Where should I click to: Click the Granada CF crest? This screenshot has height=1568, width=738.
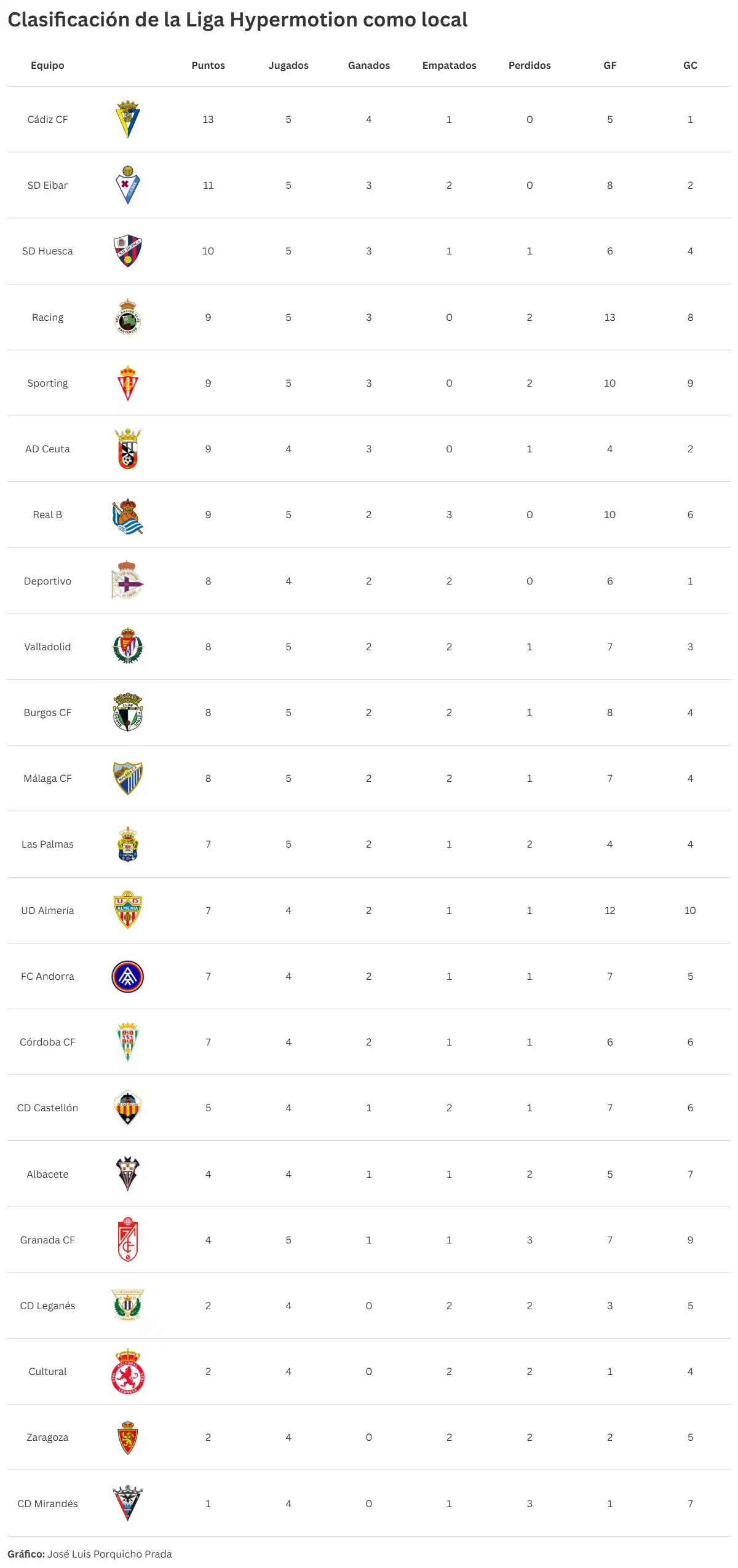(x=128, y=1240)
